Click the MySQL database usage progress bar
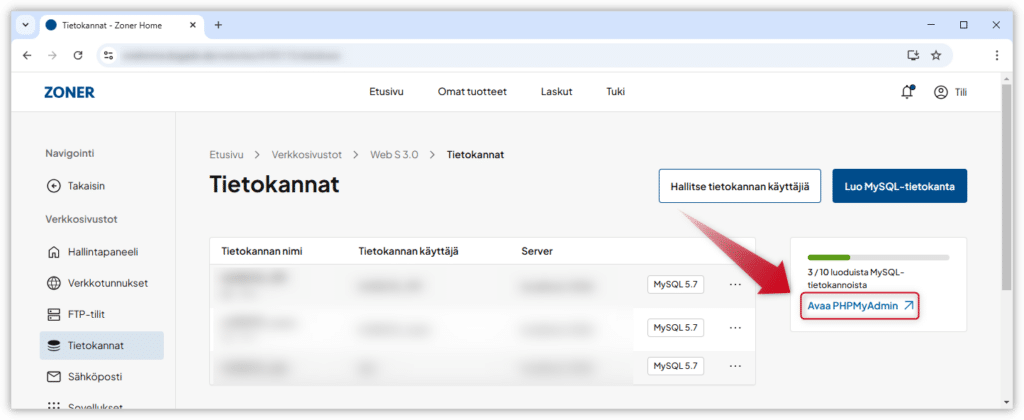The image size is (1024, 420). (878, 257)
